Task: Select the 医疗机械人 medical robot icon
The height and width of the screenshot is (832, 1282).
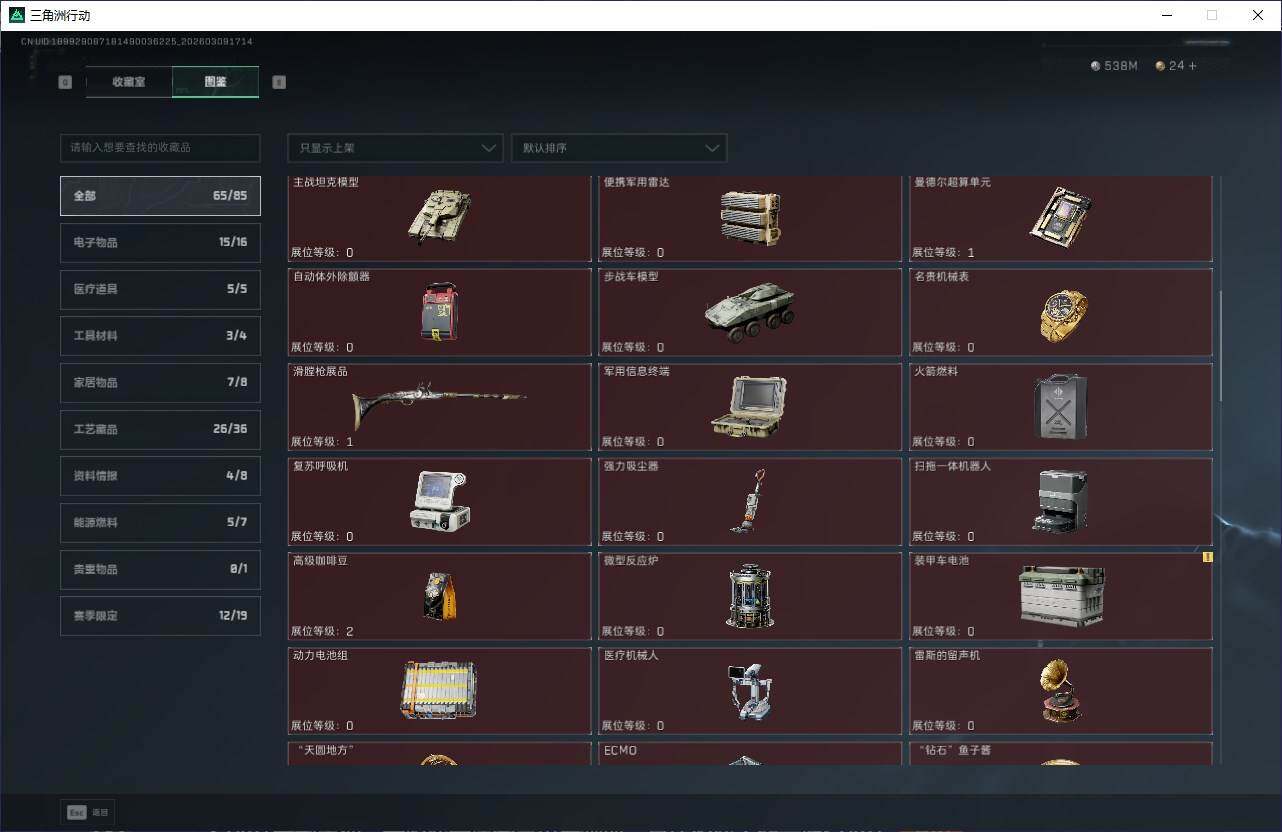Action: 750,691
